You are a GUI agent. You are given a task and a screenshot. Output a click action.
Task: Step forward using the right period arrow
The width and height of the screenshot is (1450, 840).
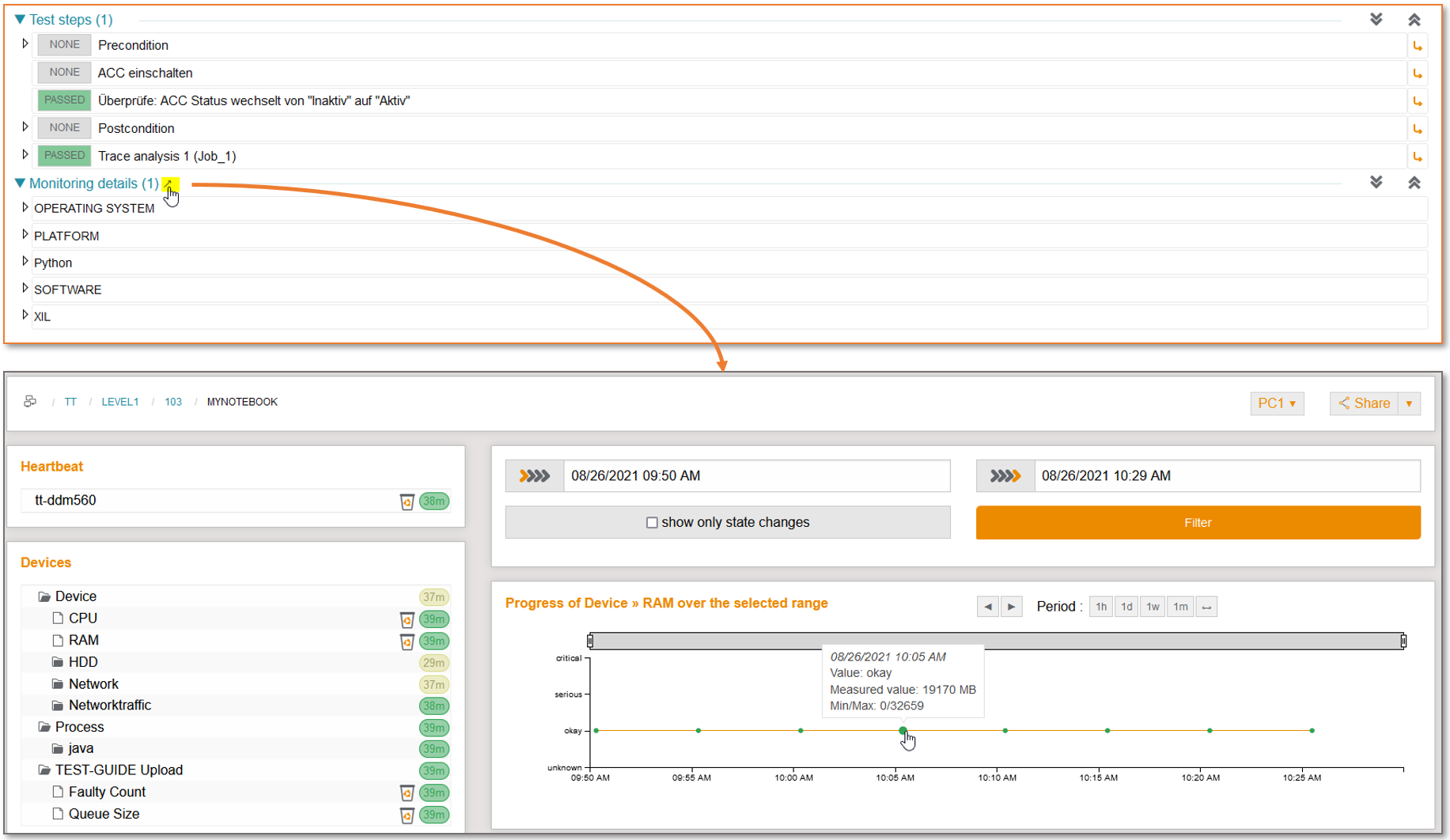[x=1013, y=607]
